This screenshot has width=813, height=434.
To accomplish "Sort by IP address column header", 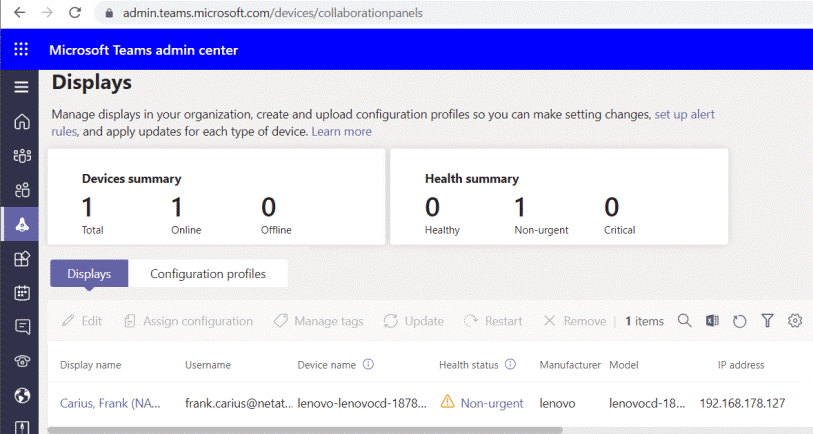I will click(x=741, y=365).
